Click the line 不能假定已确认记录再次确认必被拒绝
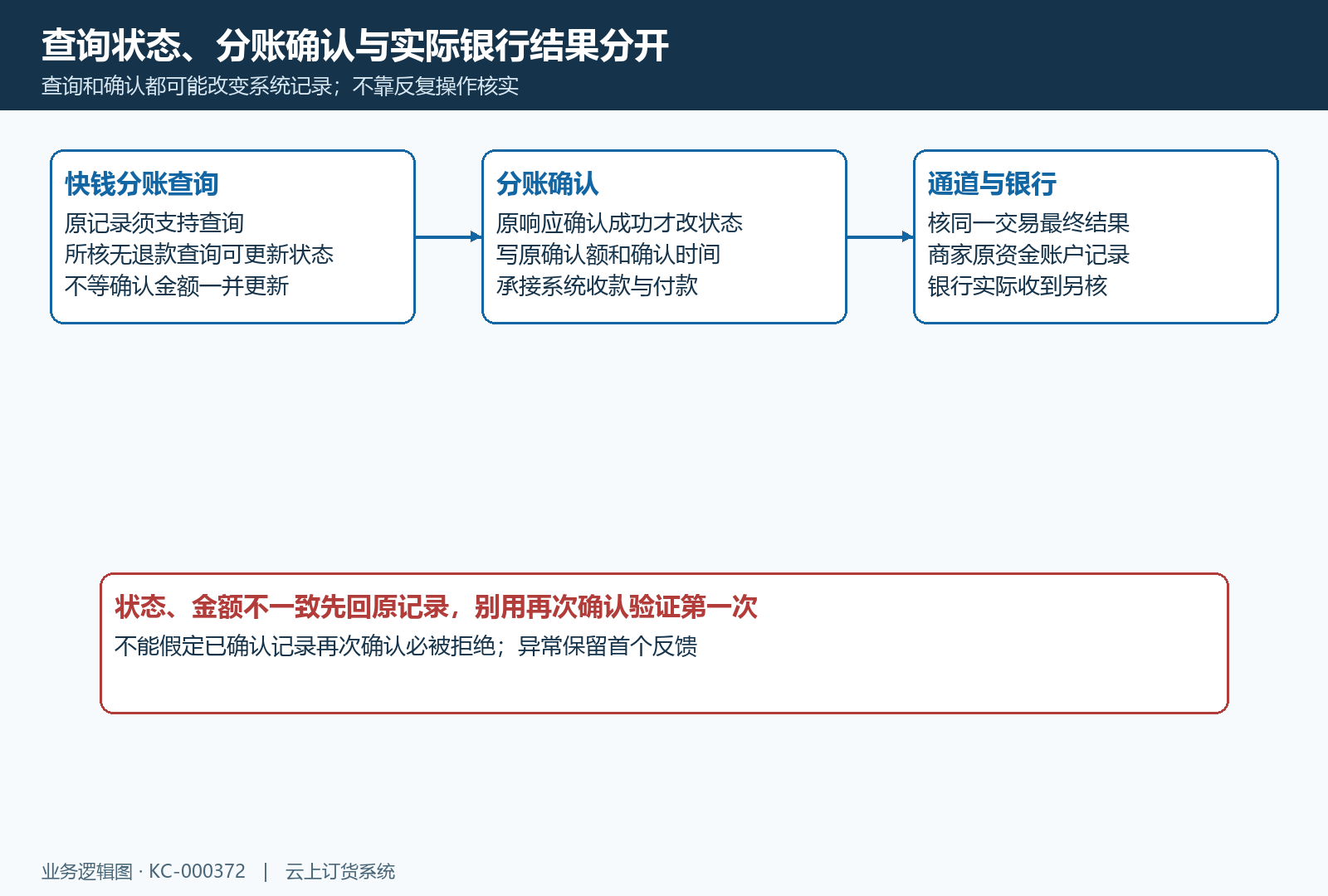 click(305, 646)
